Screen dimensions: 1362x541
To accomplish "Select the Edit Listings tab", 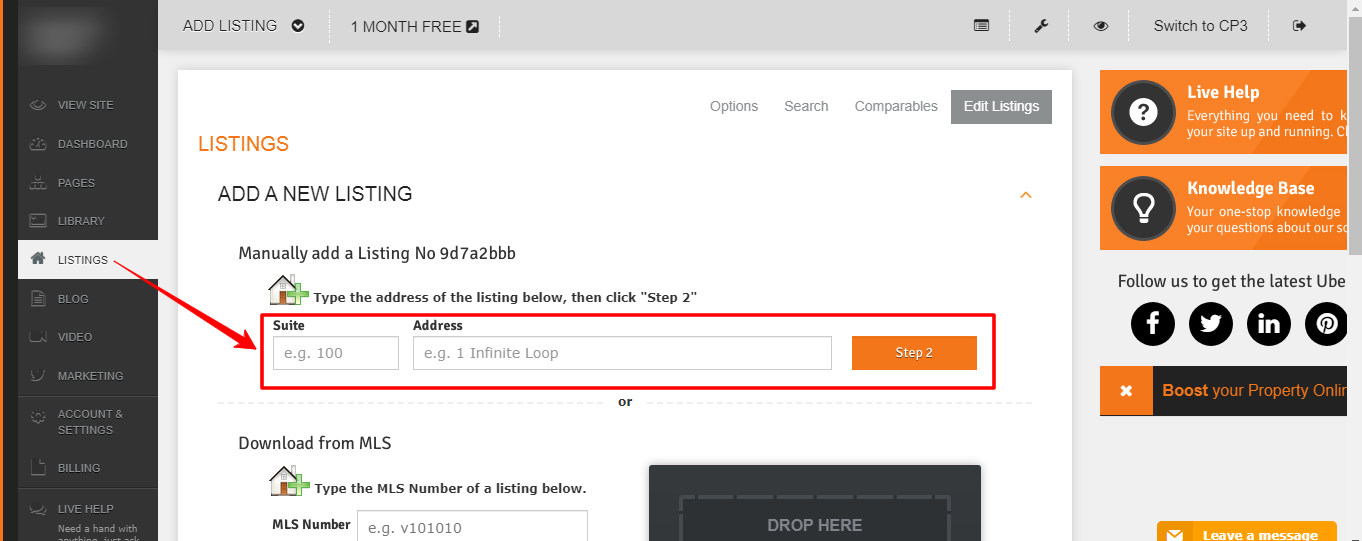I will coord(1001,106).
